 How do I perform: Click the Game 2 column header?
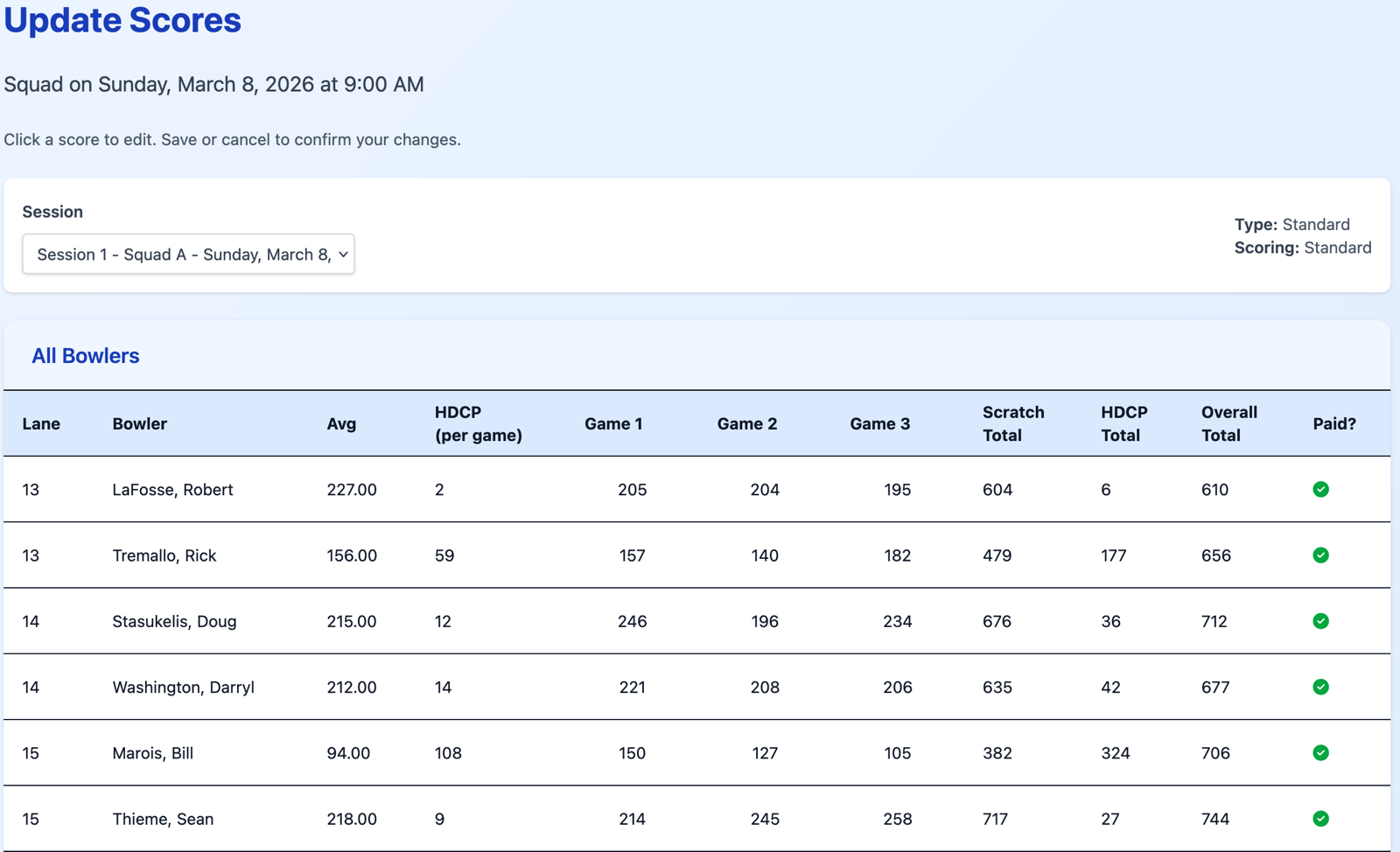[747, 423]
